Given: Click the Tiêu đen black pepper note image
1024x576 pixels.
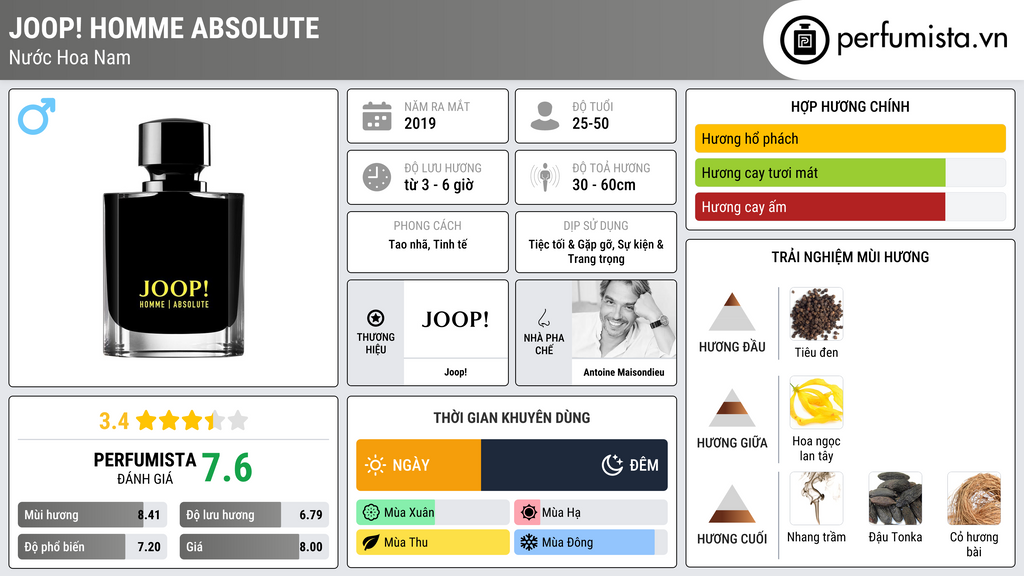Looking at the screenshot, I should click(816, 314).
